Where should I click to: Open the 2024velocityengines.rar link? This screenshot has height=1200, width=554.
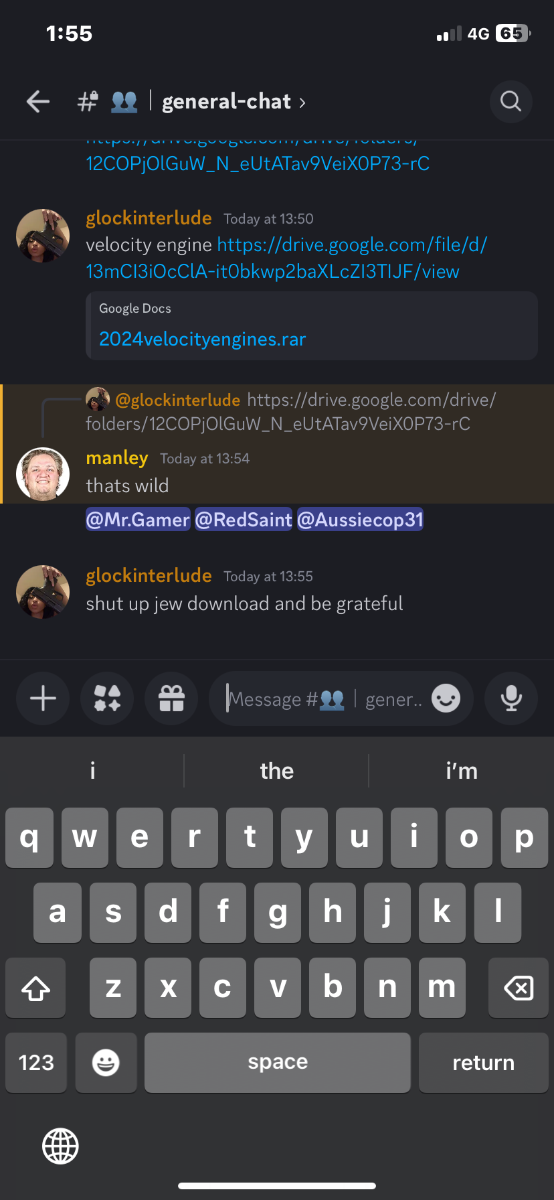click(202, 339)
